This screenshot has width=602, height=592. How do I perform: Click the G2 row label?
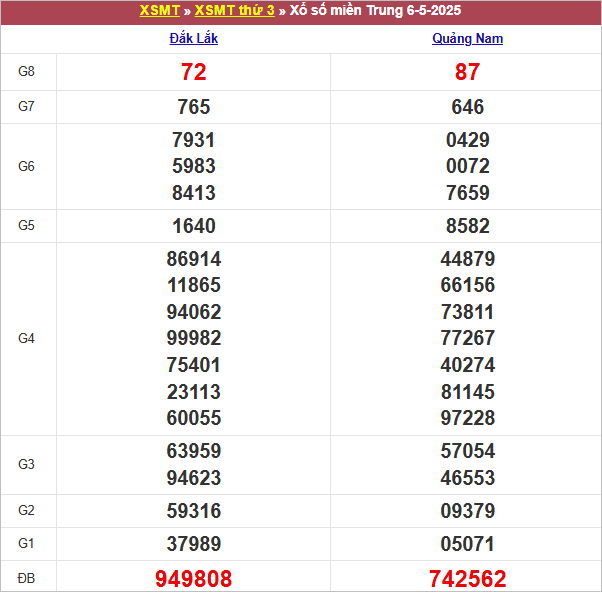(26, 510)
